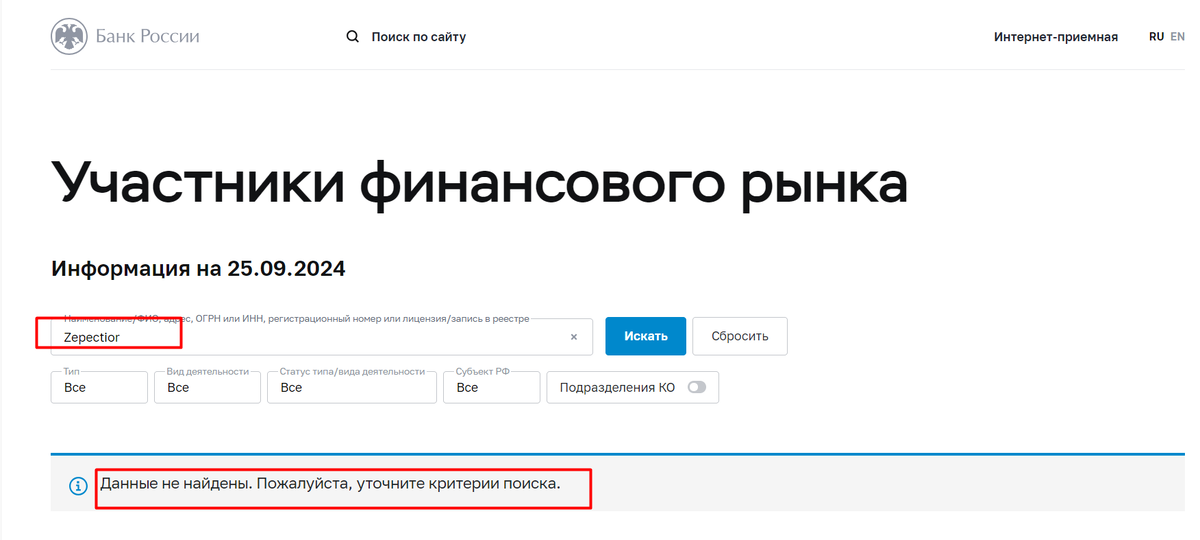This screenshot has height=540, width=1200.
Task: Click the Сбросить reset button
Action: click(740, 336)
